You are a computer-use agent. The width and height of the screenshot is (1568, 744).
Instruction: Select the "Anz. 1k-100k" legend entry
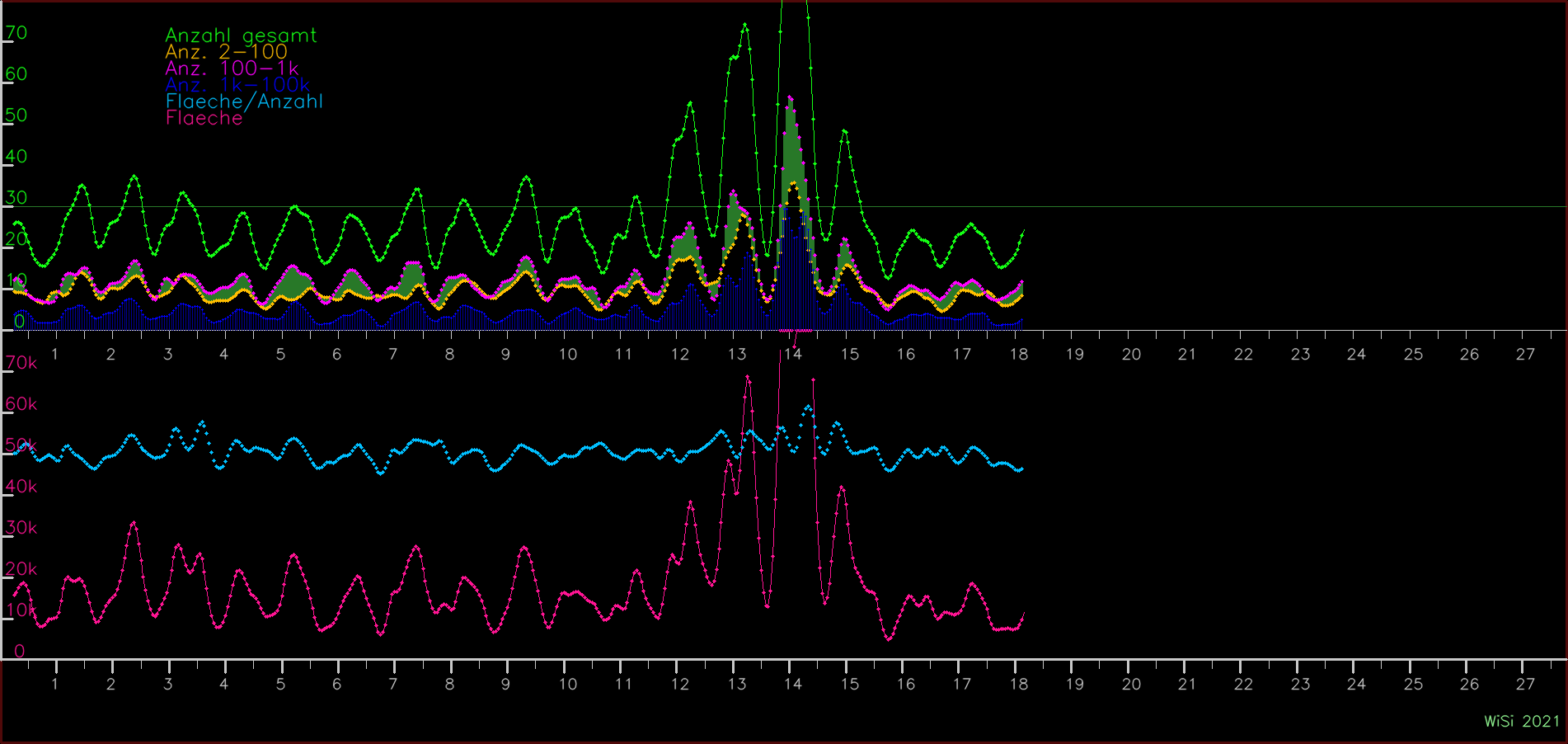[237, 85]
